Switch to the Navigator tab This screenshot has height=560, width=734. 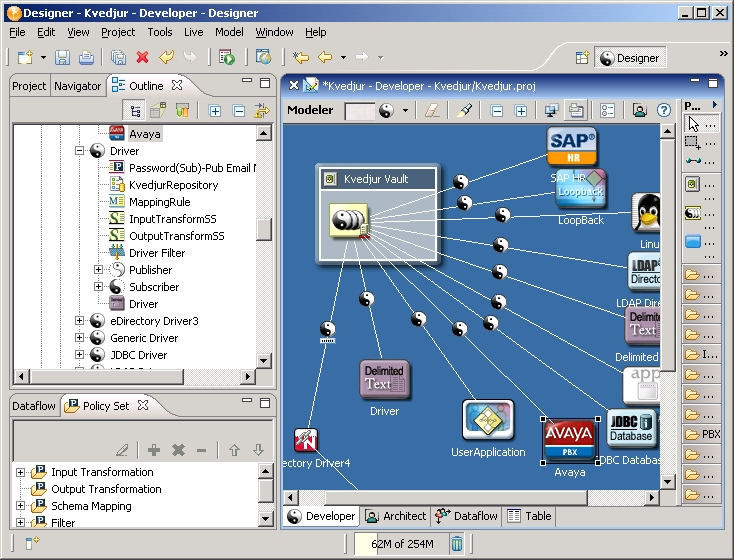78,86
